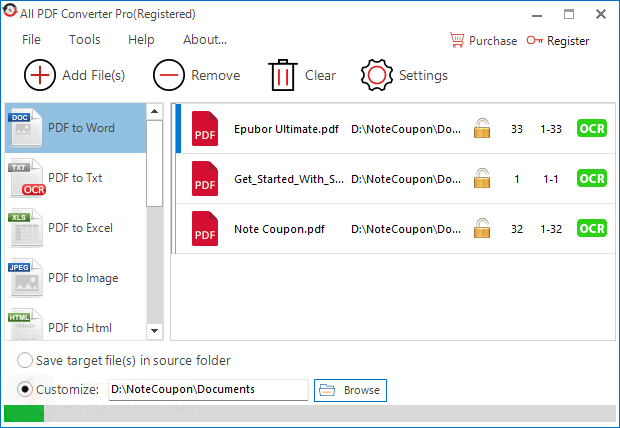Minimize the All PDF Converter window
This screenshot has height=428, width=620.
click(537, 15)
